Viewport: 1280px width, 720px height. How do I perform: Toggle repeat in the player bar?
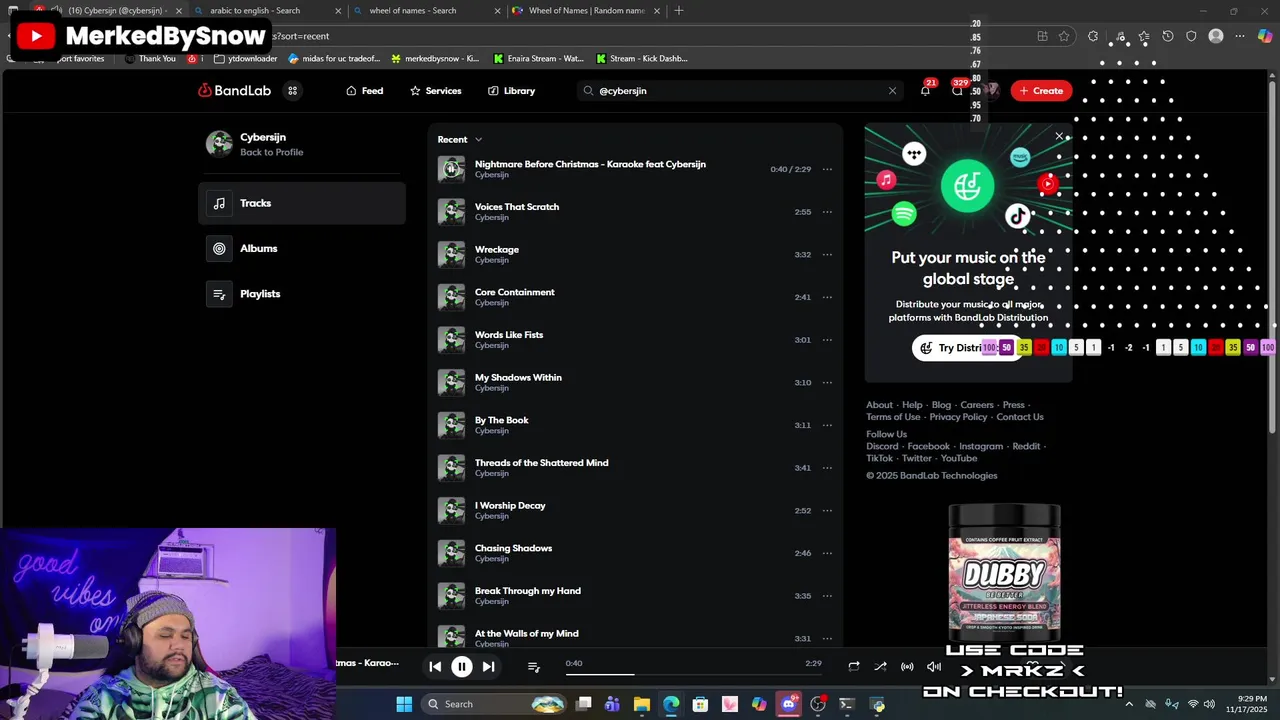point(854,667)
